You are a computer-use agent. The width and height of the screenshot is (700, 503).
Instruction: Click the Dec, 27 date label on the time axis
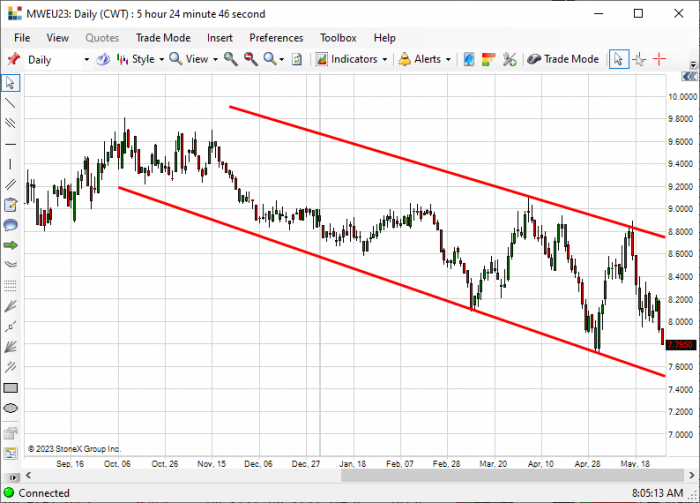[306, 464]
